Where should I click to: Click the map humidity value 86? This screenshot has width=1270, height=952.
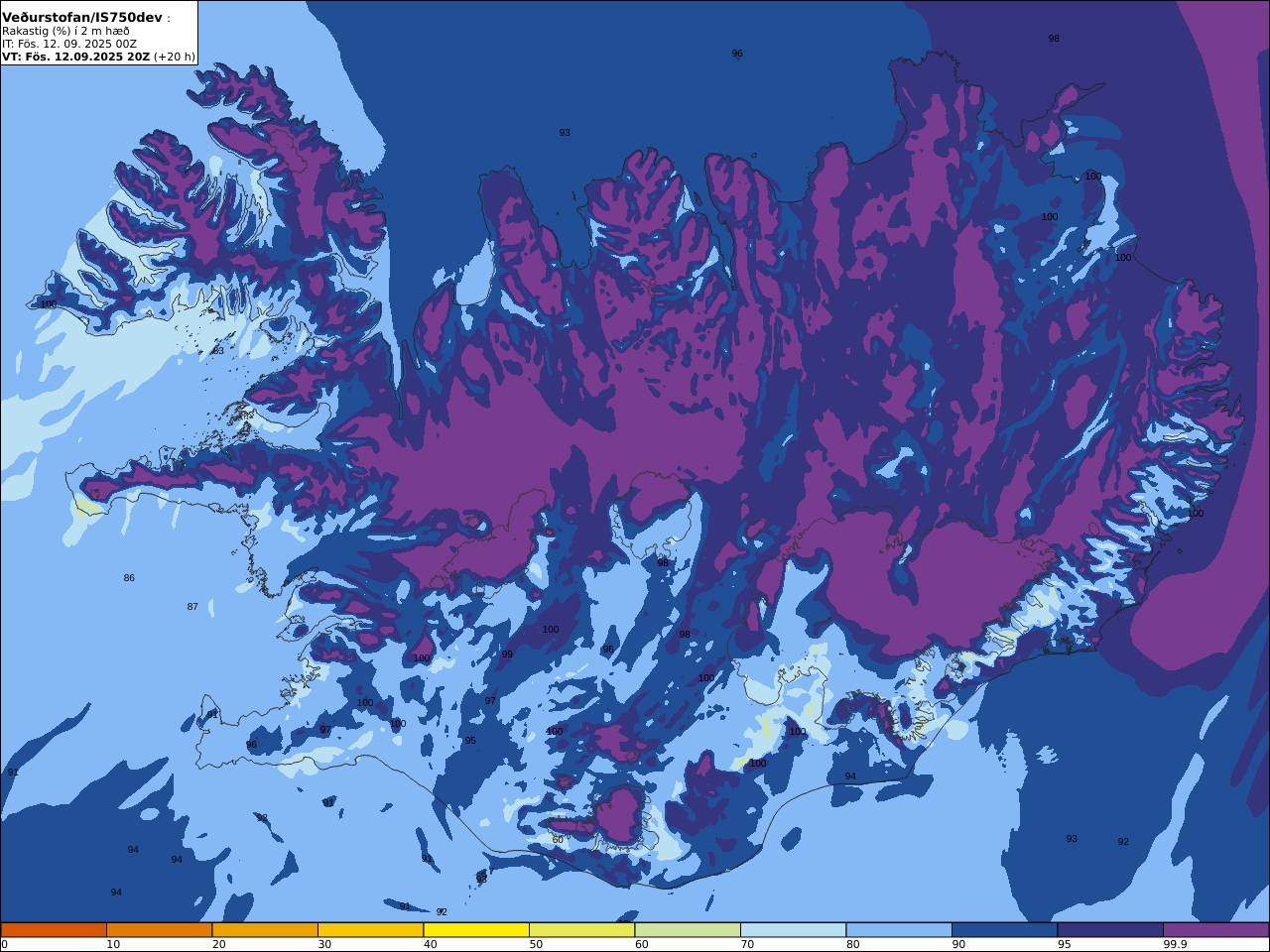tap(129, 578)
